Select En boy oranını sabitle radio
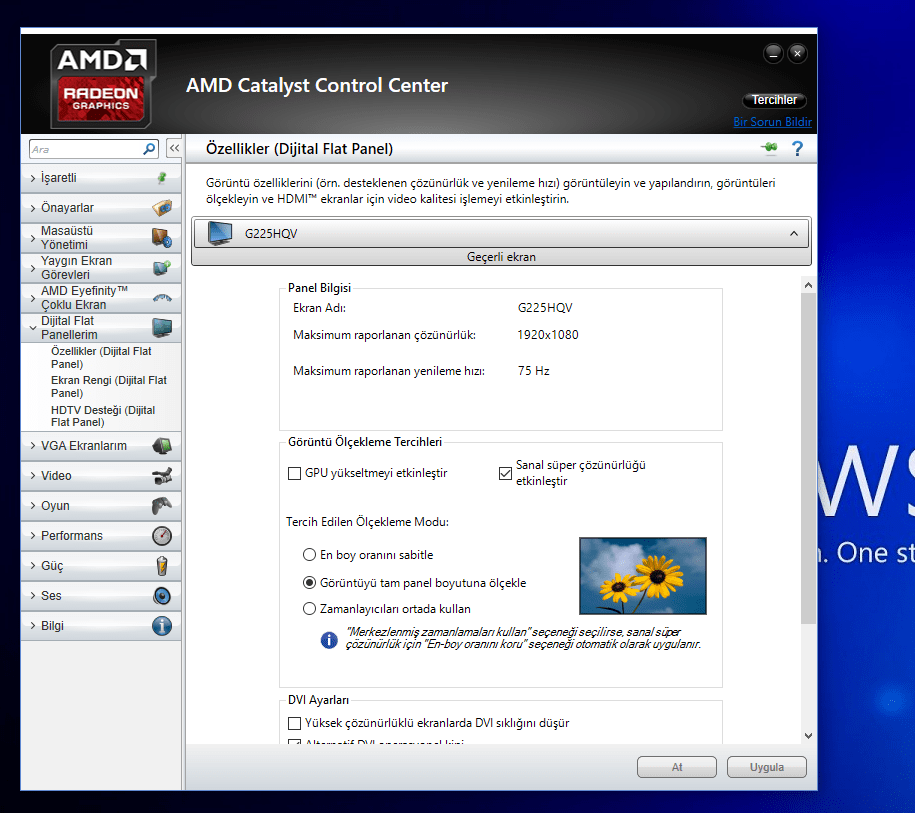 click(x=309, y=554)
